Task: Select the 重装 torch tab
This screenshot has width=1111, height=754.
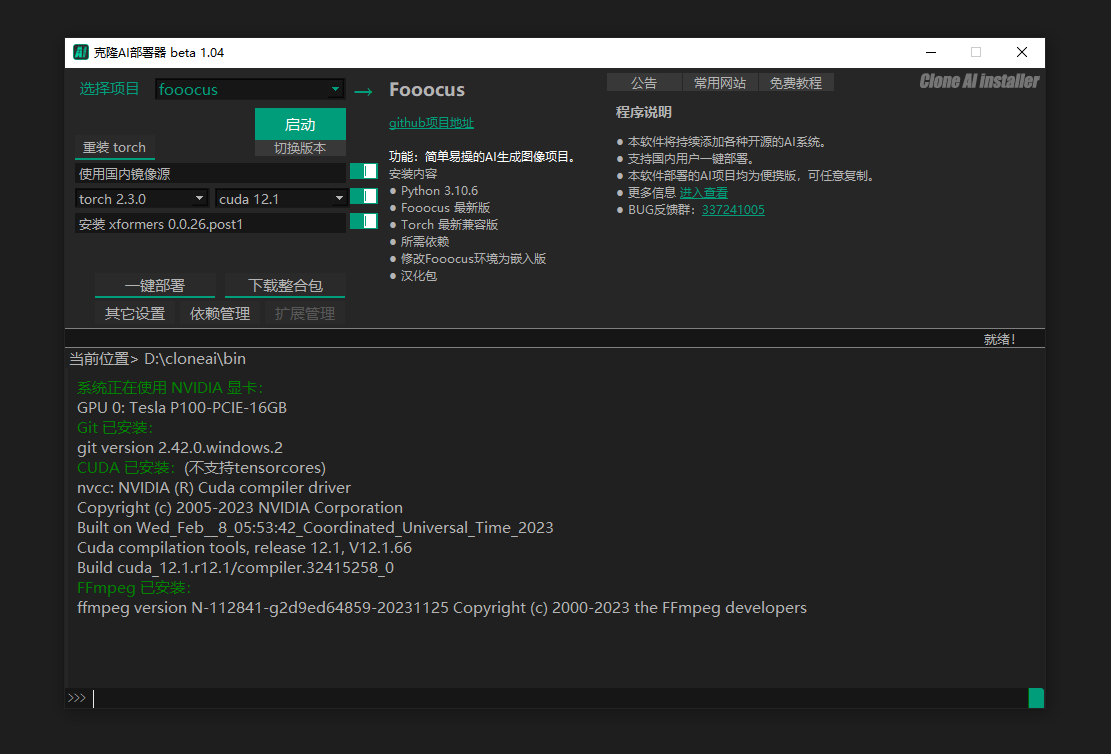Action: click(115, 147)
